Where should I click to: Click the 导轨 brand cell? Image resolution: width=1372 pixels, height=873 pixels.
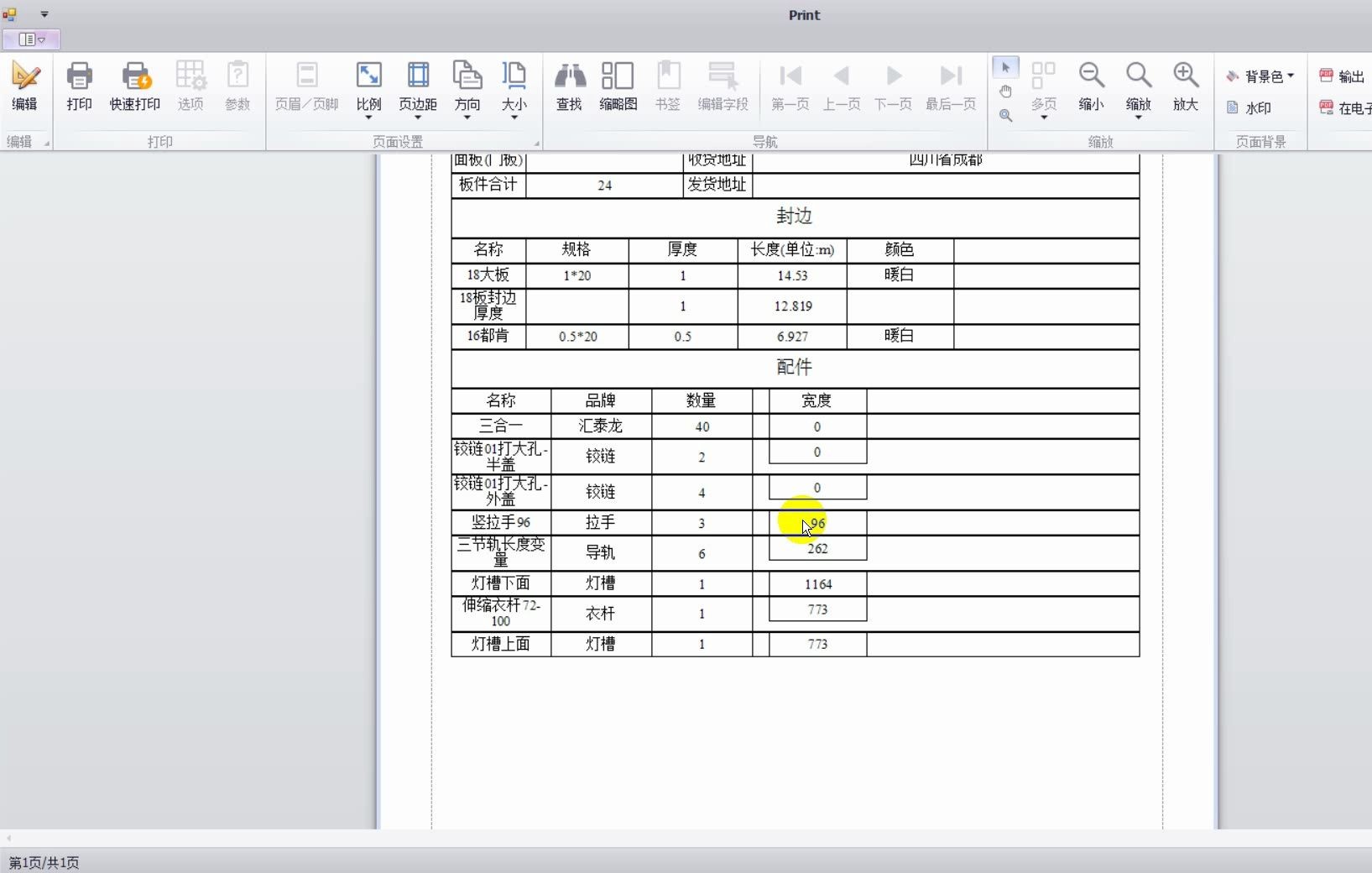[601, 552]
